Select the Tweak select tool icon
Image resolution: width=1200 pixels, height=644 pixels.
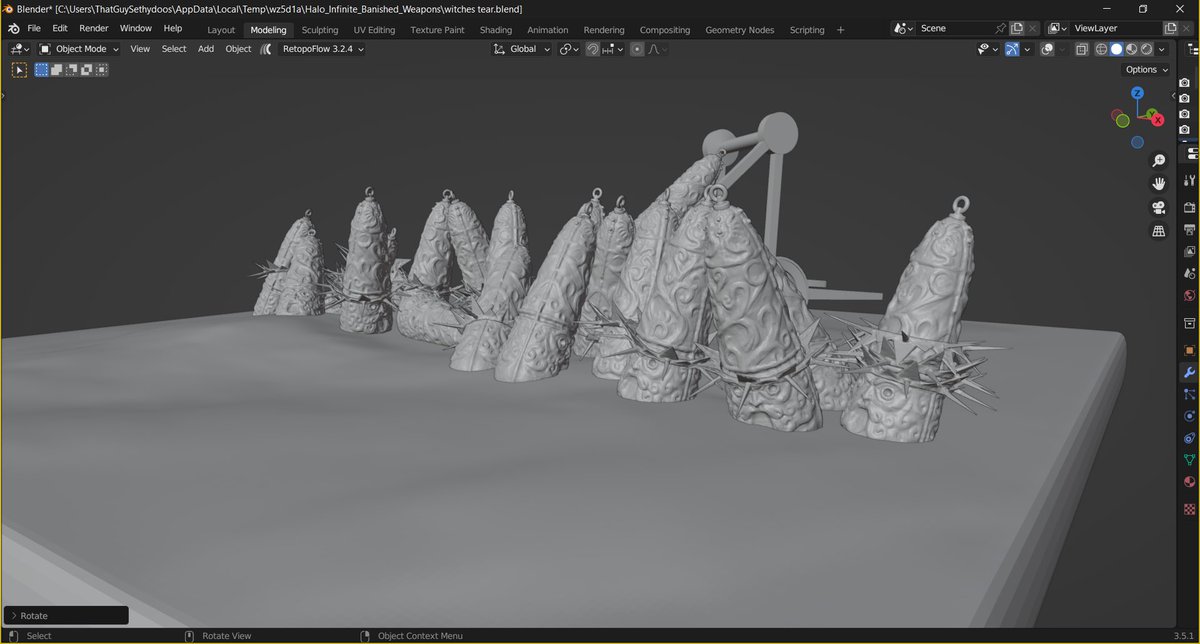tap(19, 70)
